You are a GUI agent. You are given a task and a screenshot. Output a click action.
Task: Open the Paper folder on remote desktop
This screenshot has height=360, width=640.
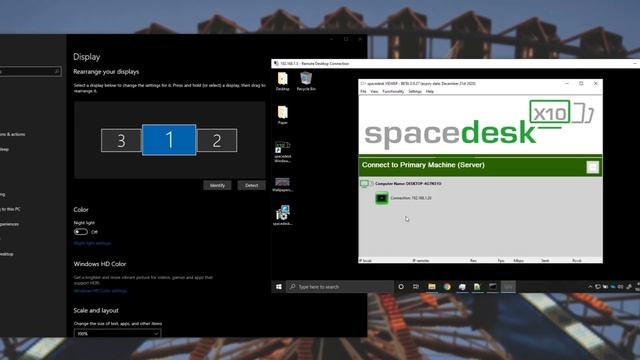coord(282,115)
